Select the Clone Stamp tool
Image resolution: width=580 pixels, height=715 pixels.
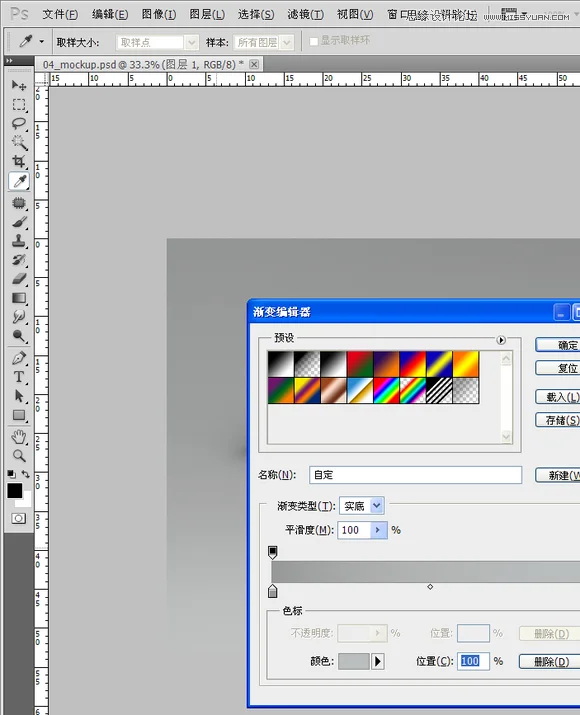point(19,241)
